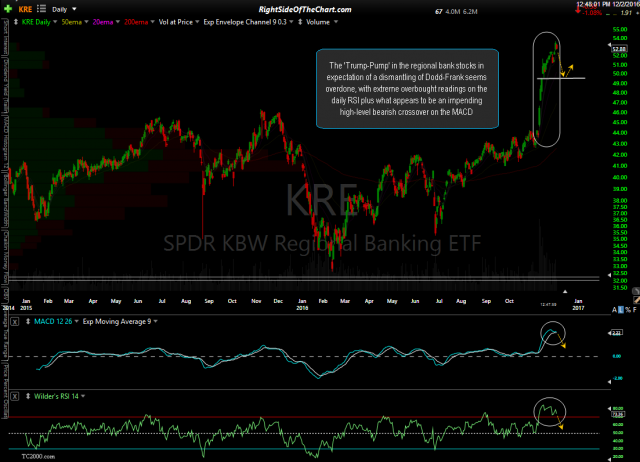Open Exp Envelope Channel 9 0.3 dropdown

(x=291, y=22)
